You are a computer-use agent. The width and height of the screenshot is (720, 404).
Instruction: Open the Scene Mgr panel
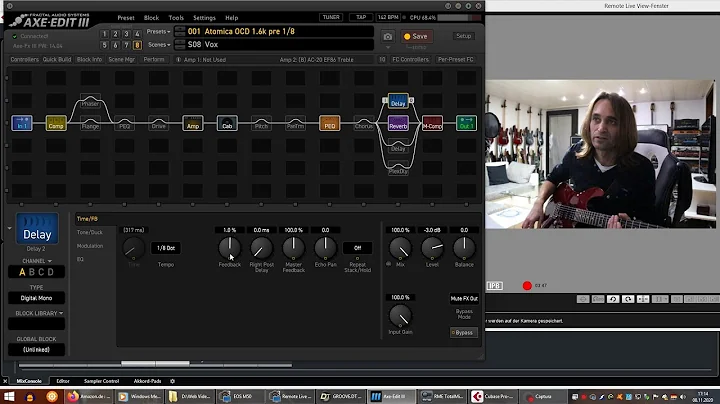tap(121, 60)
